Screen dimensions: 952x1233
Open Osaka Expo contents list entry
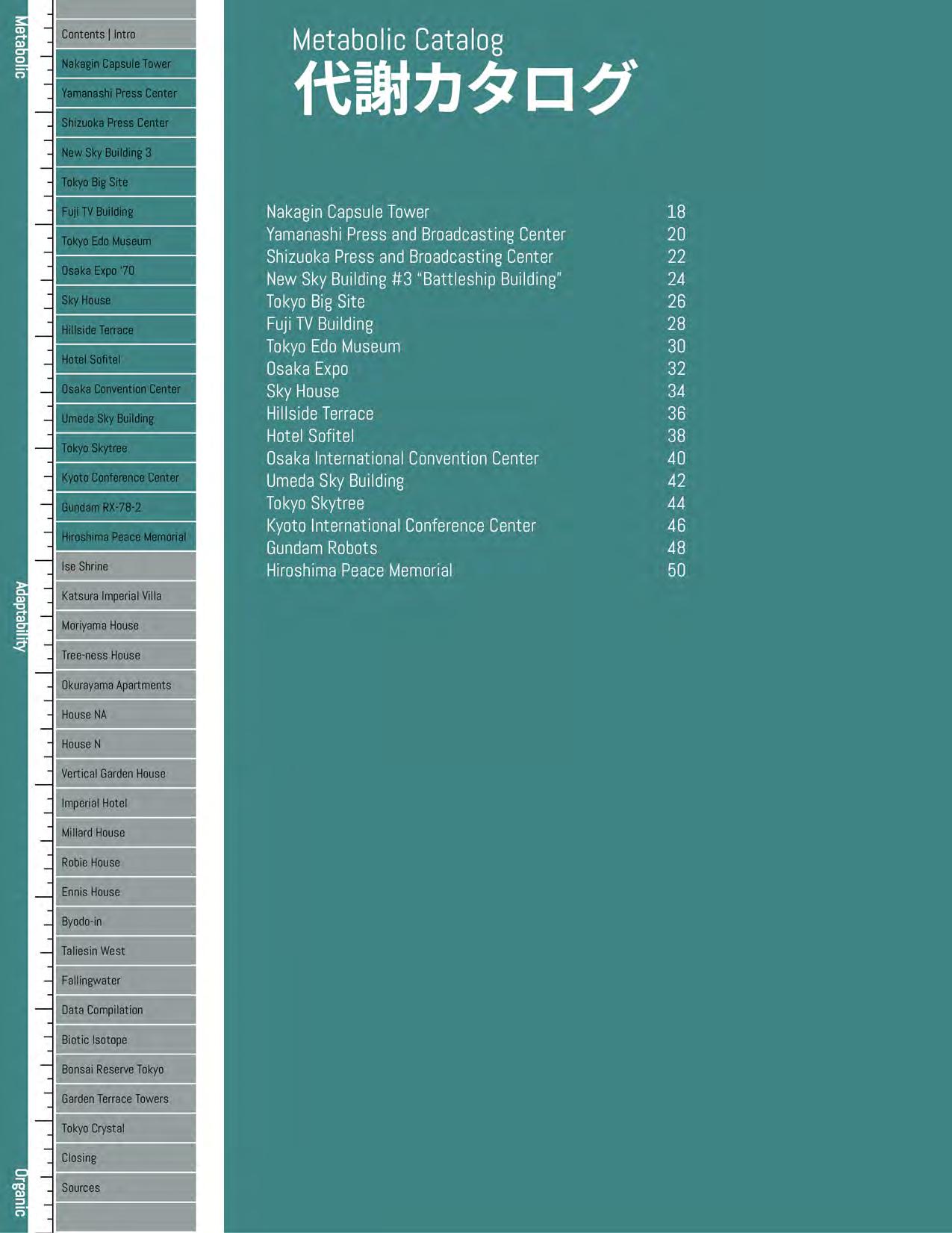point(476,369)
